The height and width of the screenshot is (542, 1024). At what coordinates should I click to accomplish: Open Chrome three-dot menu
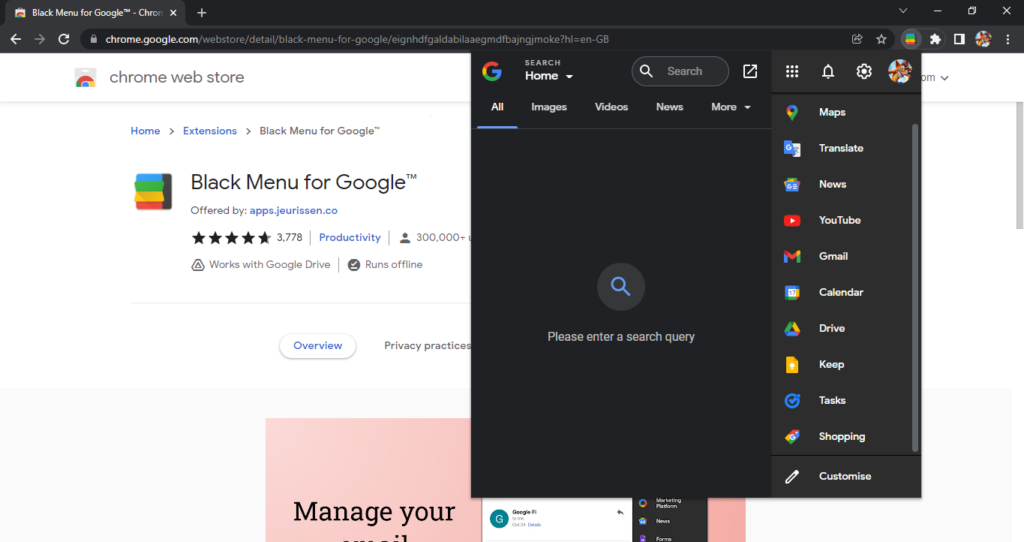tap(1008, 39)
